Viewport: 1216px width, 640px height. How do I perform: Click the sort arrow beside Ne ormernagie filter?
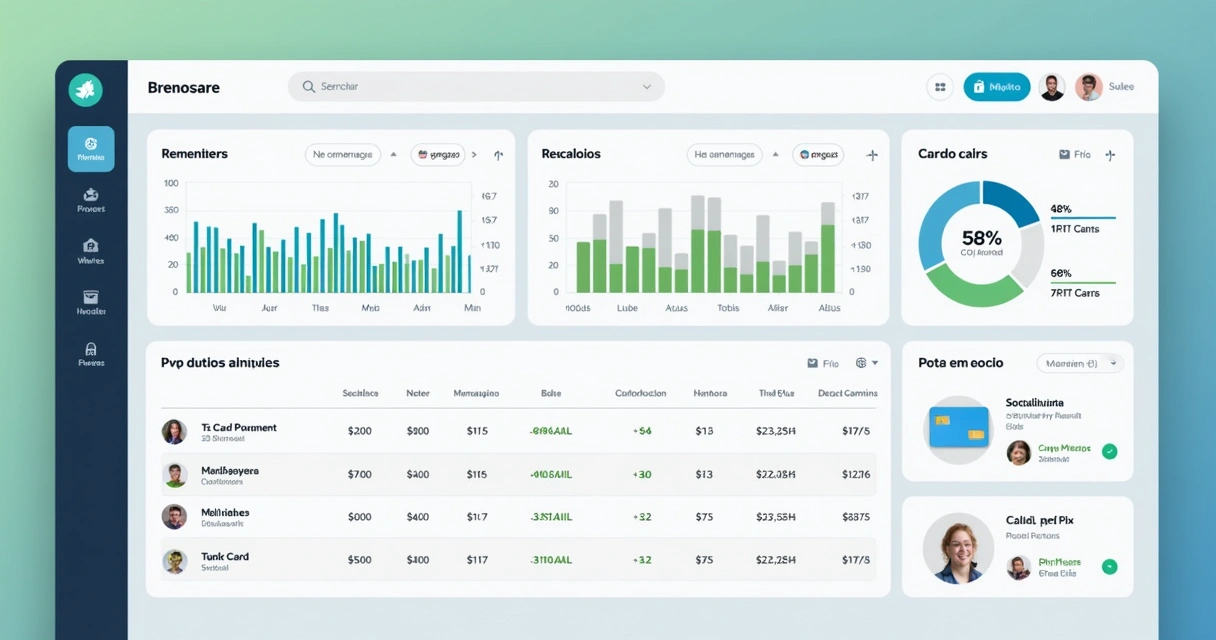point(394,154)
